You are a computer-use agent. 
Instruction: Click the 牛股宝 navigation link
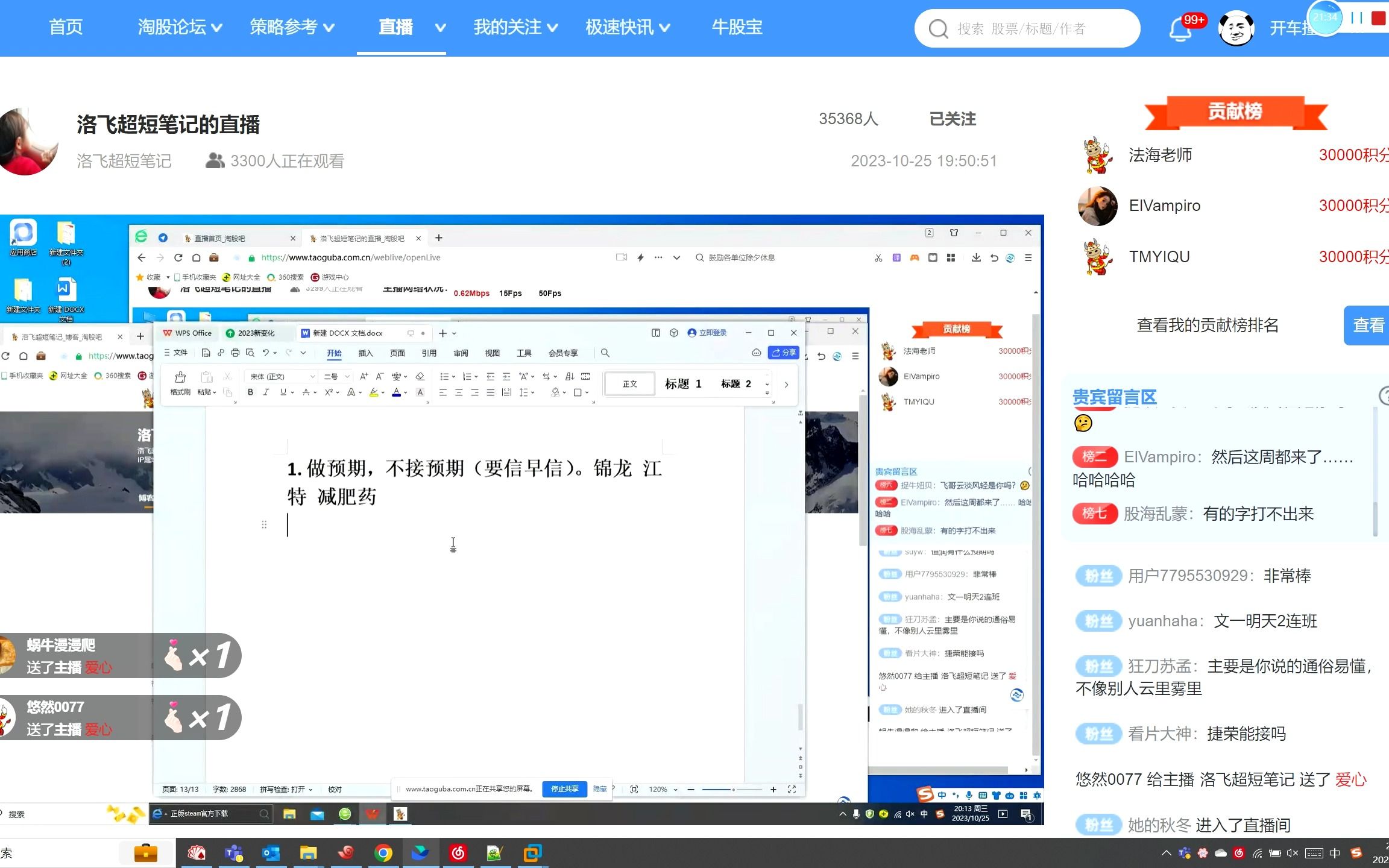click(737, 27)
